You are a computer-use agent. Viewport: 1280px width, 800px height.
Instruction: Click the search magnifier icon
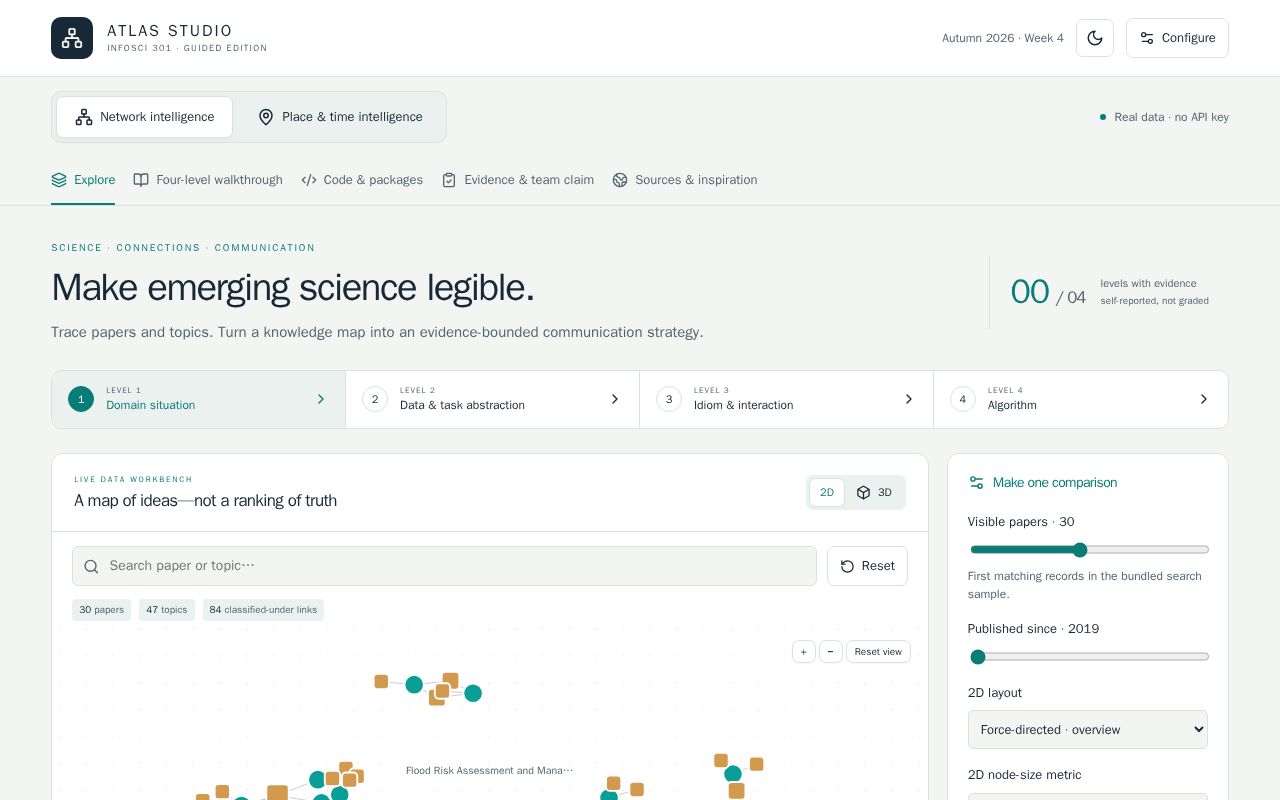pos(91,567)
